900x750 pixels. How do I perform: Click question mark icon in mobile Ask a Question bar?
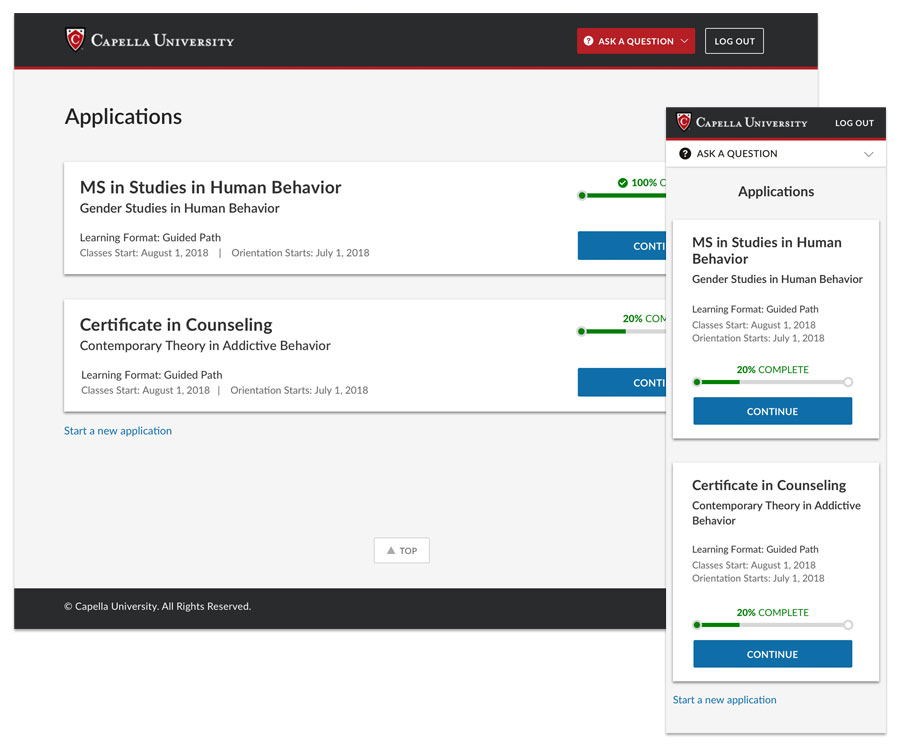[x=685, y=153]
